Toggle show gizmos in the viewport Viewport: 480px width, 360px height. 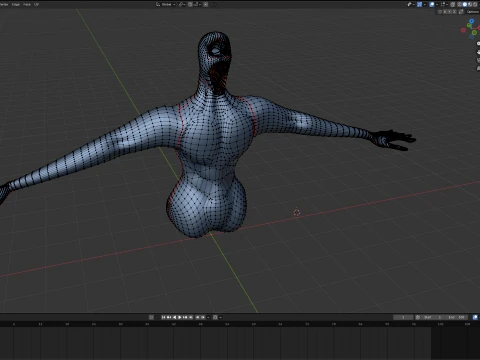coord(419,4)
